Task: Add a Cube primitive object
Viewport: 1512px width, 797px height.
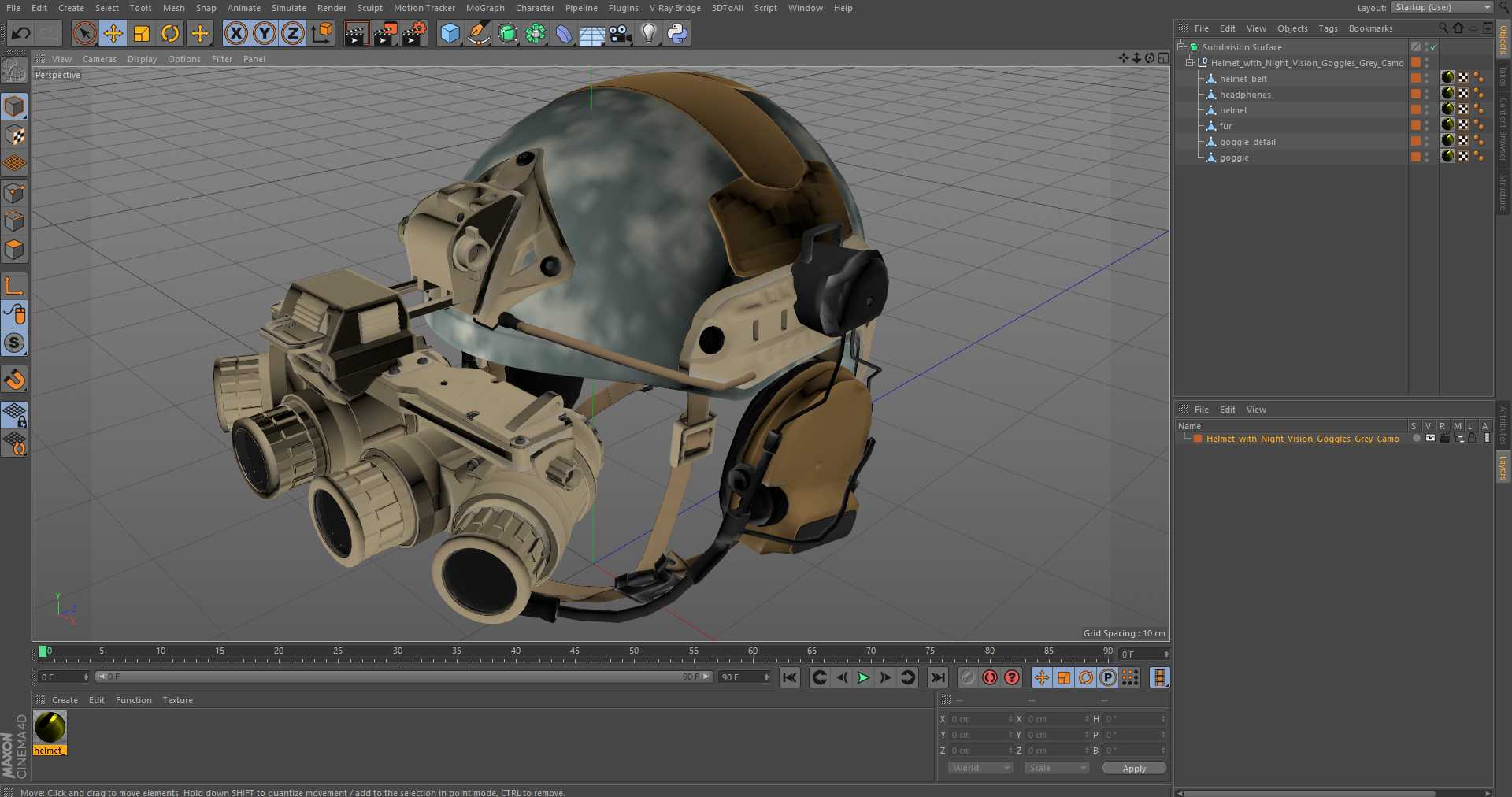Action: pyautogui.click(x=450, y=33)
